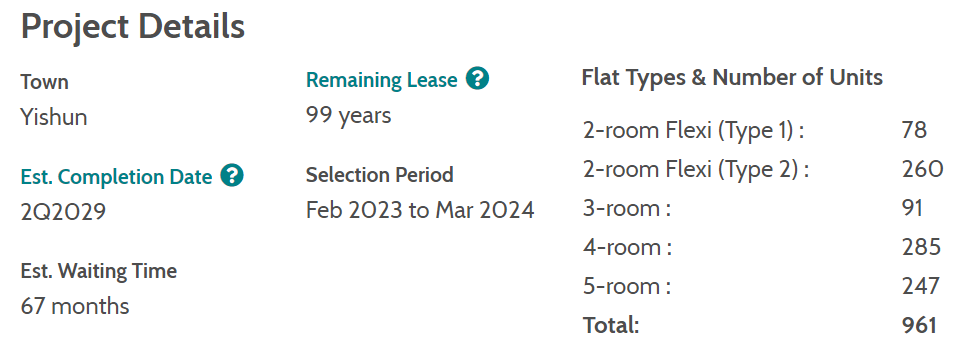Viewport: 970px width, 360px height.
Task: Click the 2Q2029 completion date value
Action: coord(63,212)
